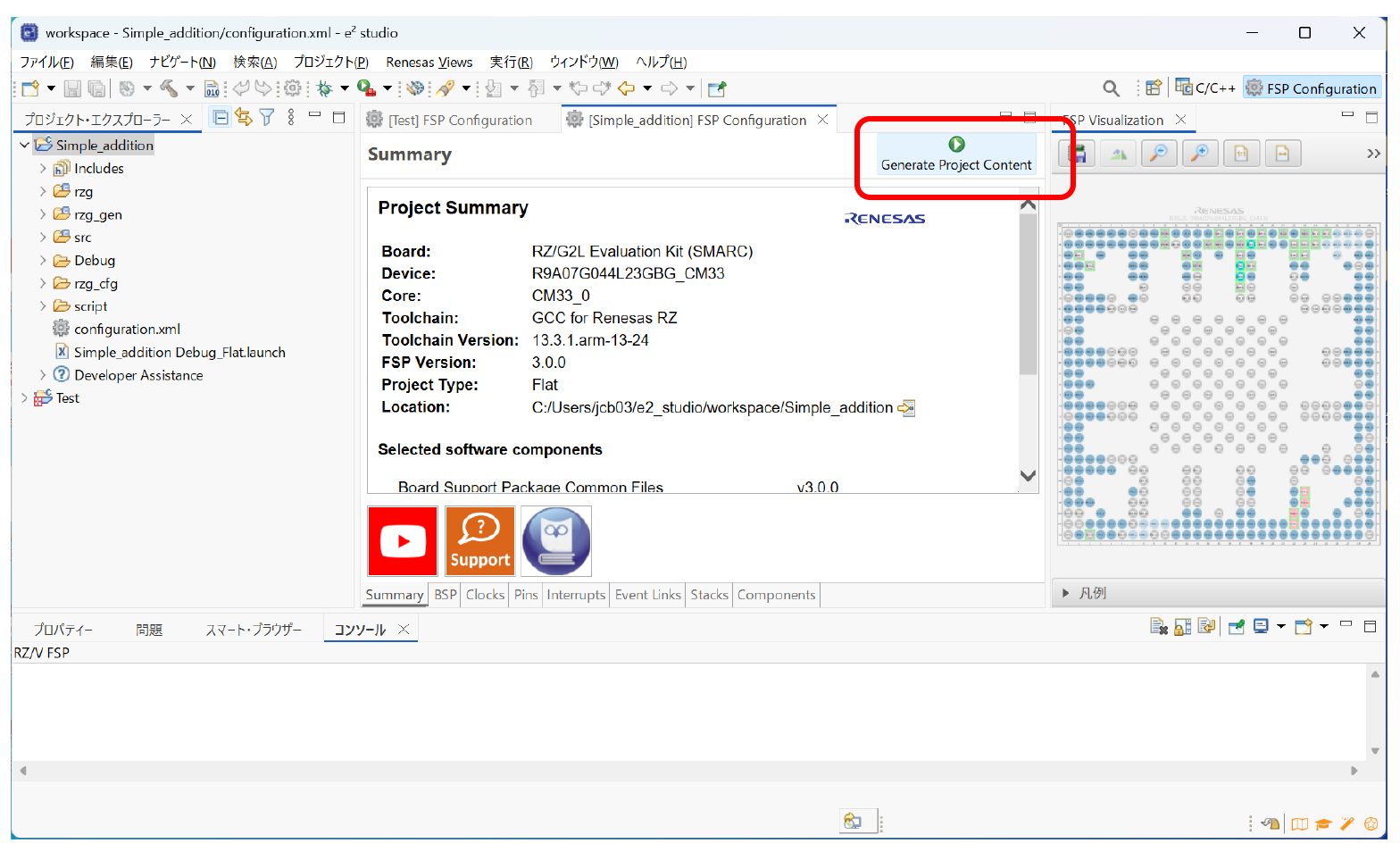Open the プロジェクト(P) menu
Viewport: 1400px width, 852px height.
[330, 62]
